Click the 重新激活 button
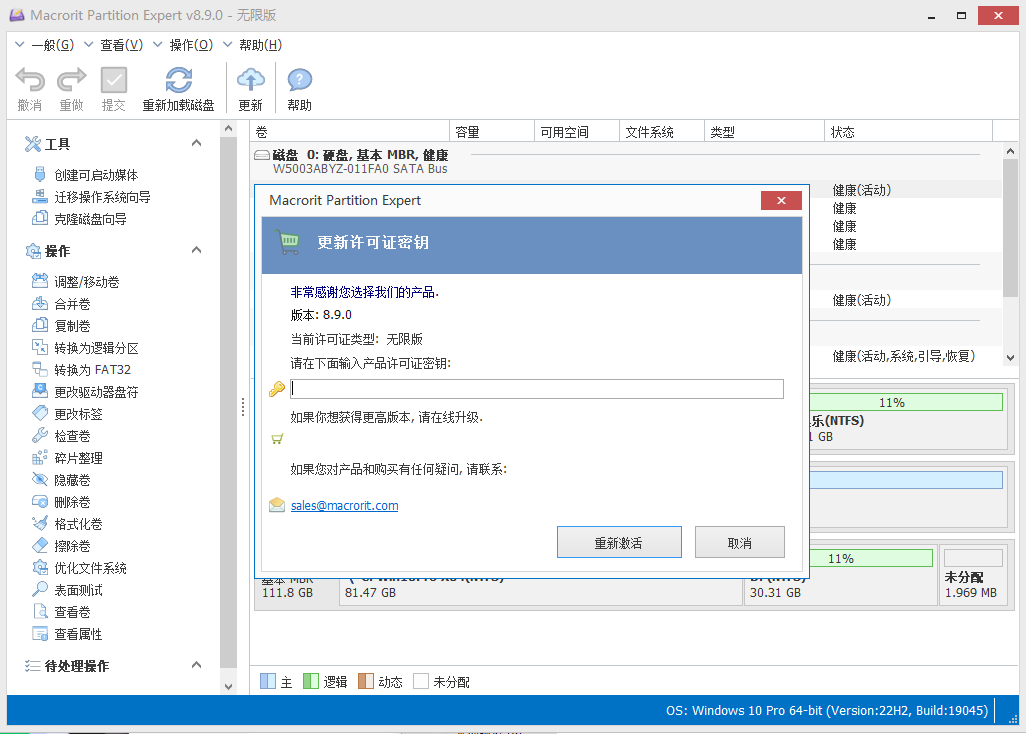Screen dimensions: 1026x734 [619, 542]
